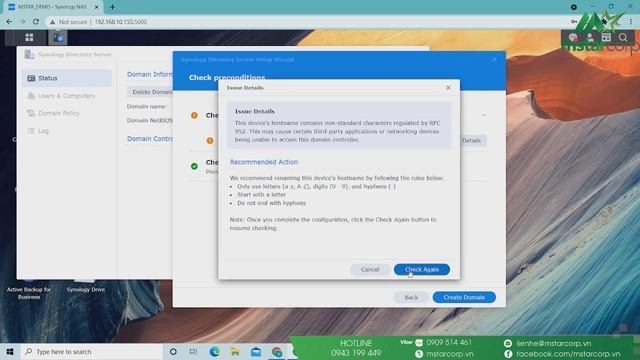Image resolution: width=640 pixels, height=360 pixels.
Task: Click the Create Domain button
Action: pyautogui.click(x=464, y=297)
